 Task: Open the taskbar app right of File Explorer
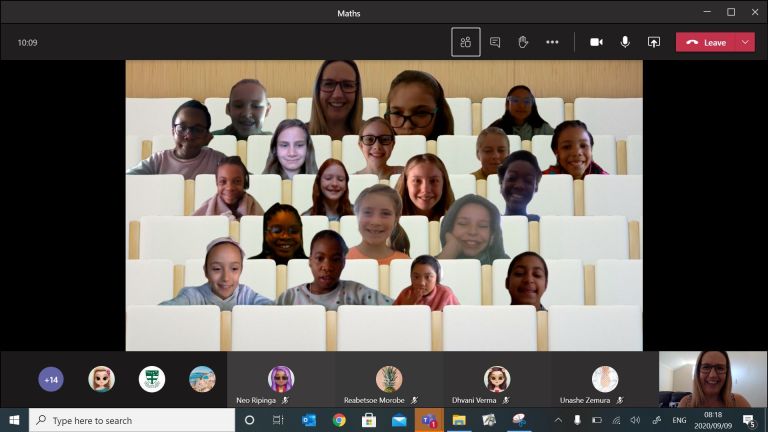[489, 420]
